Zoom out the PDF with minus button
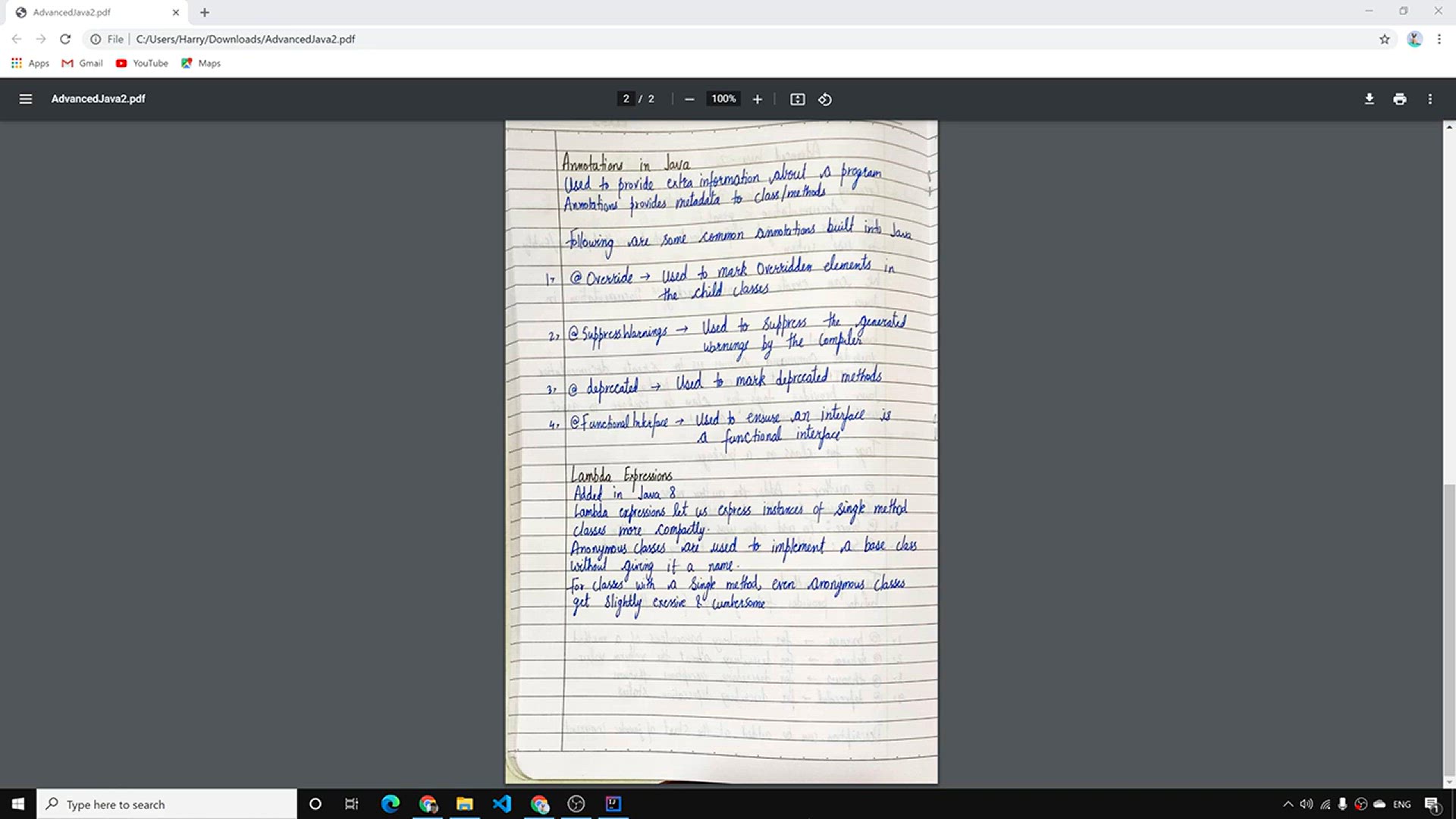This screenshot has width=1456, height=819. click(689, 99)
